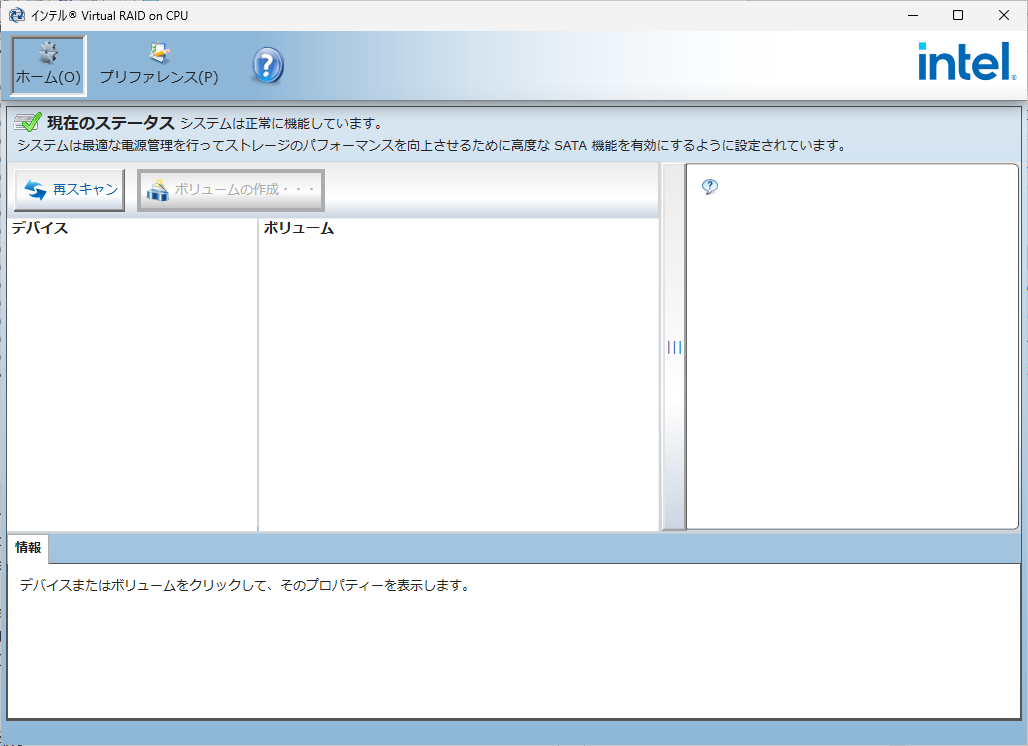Select the 情報 tab
This screenshot has height=746, width=1028.
click(x=28, y=548)
